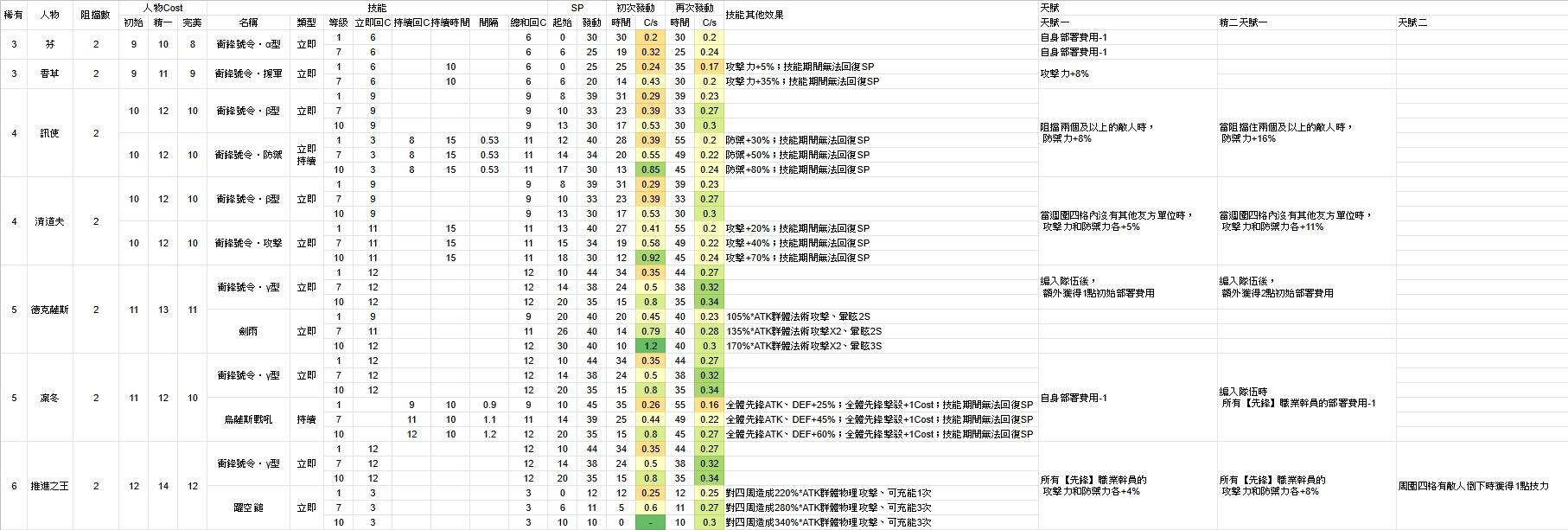Click the 人物 column header
Viewport: 1568px width, 530px height.
[49, 15]
